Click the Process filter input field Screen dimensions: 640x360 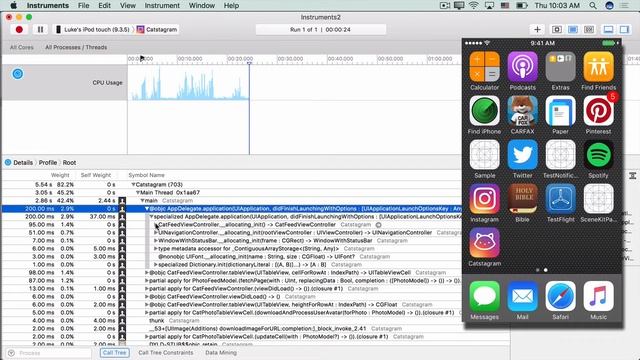[49, 353]
